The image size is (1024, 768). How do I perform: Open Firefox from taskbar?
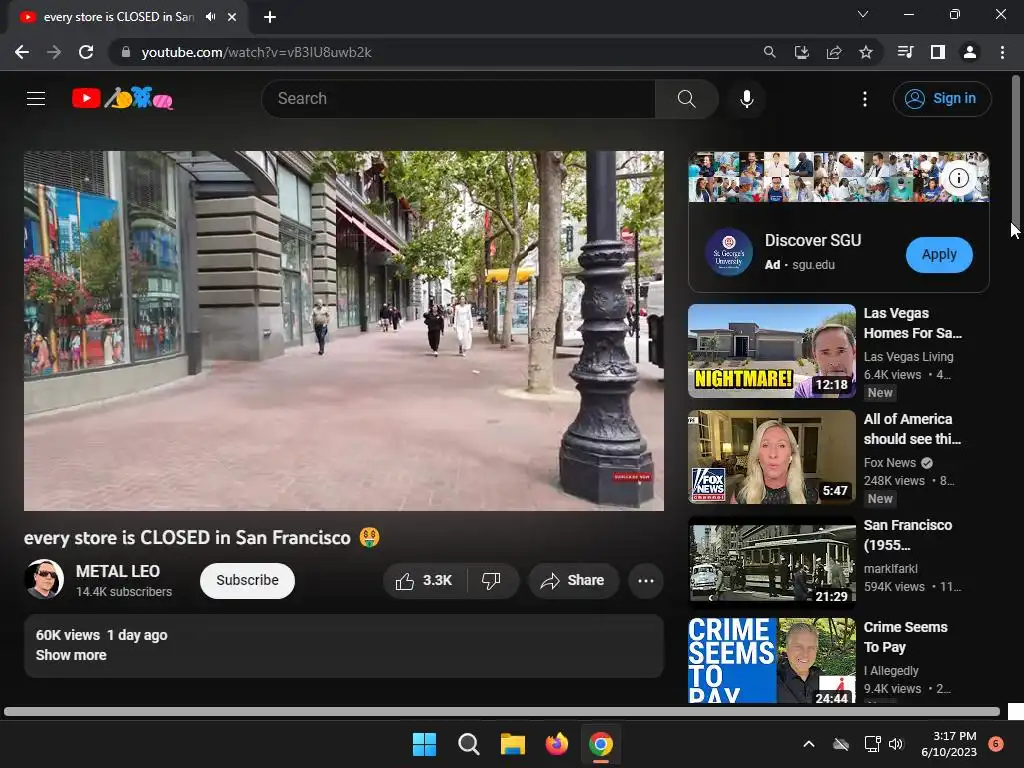(x=556, y=744)
